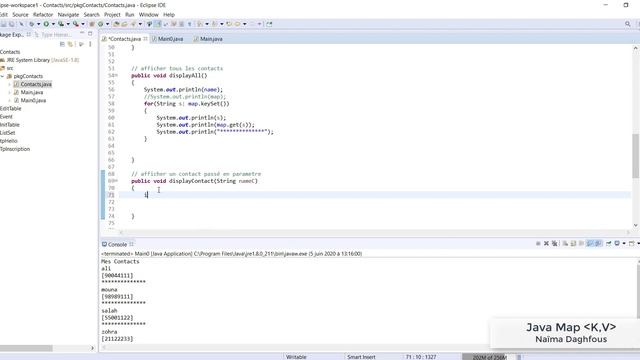Click the Clear Console icon

tap(565, 244)
